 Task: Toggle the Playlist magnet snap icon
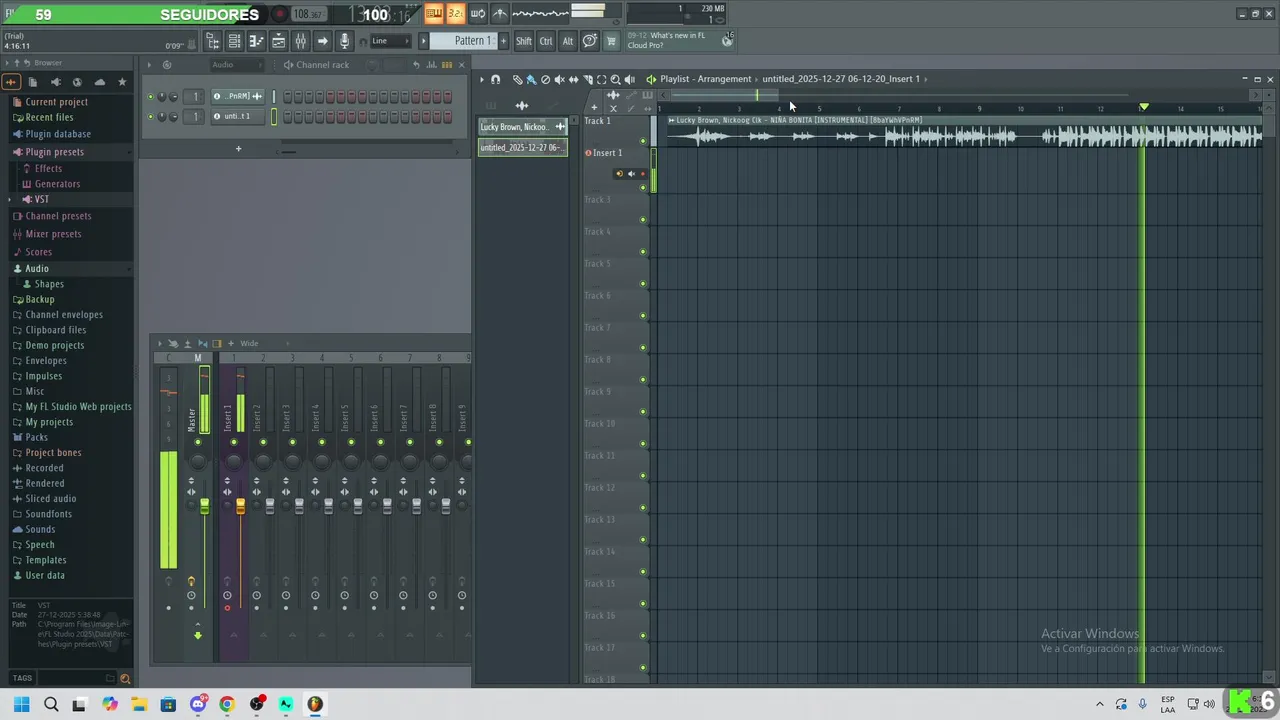click(x=495, y=79)
